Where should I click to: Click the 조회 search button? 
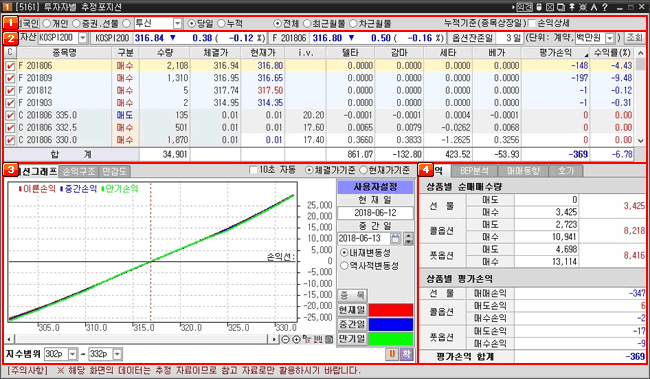pyautogui.click(x=634, y=38)
